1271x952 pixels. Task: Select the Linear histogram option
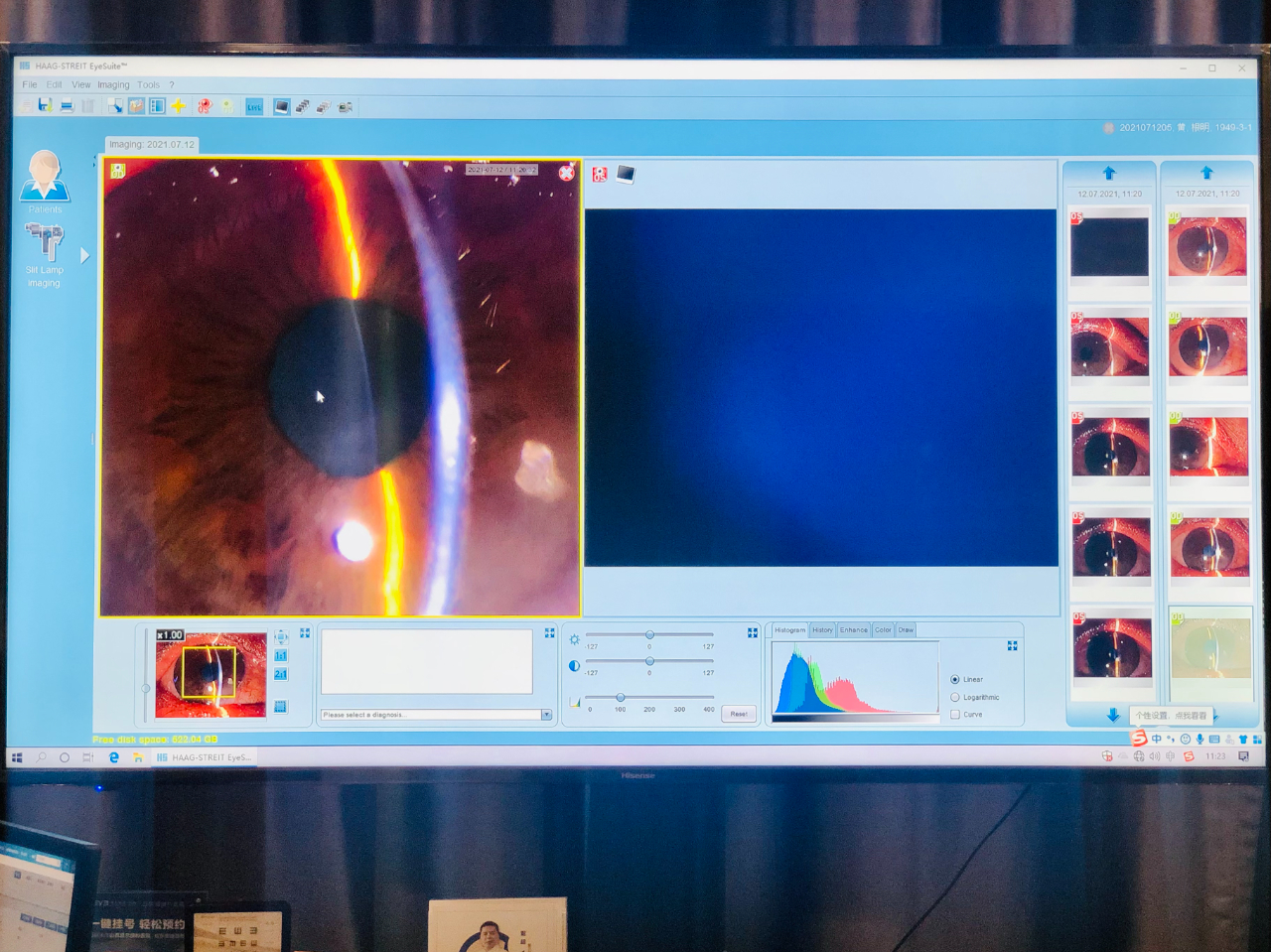point(955,680)
